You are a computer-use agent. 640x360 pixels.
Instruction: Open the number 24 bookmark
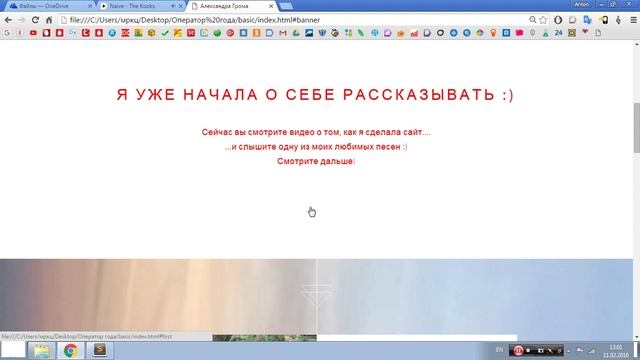click(x=558, y=33)
